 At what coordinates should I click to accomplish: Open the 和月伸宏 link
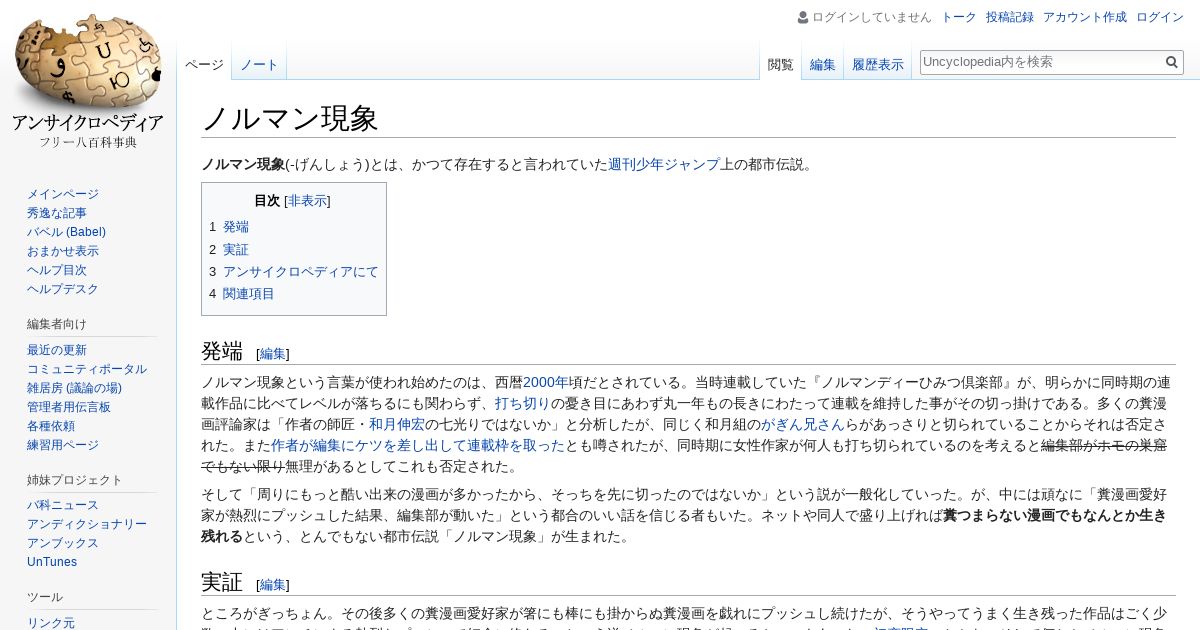(397, 424)
